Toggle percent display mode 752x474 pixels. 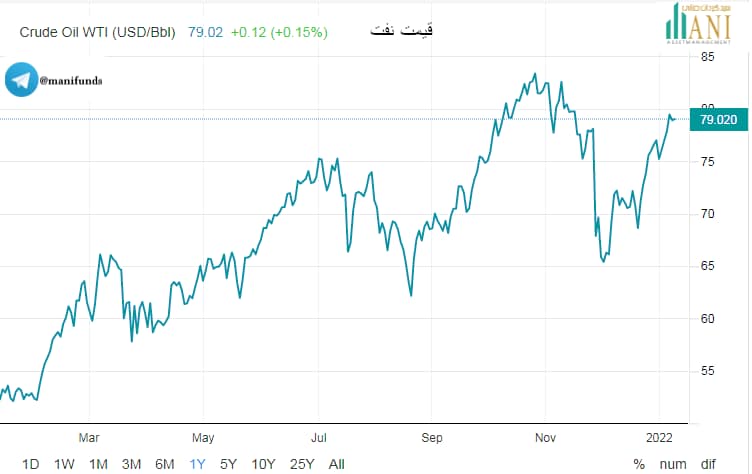tap(639, 464)
